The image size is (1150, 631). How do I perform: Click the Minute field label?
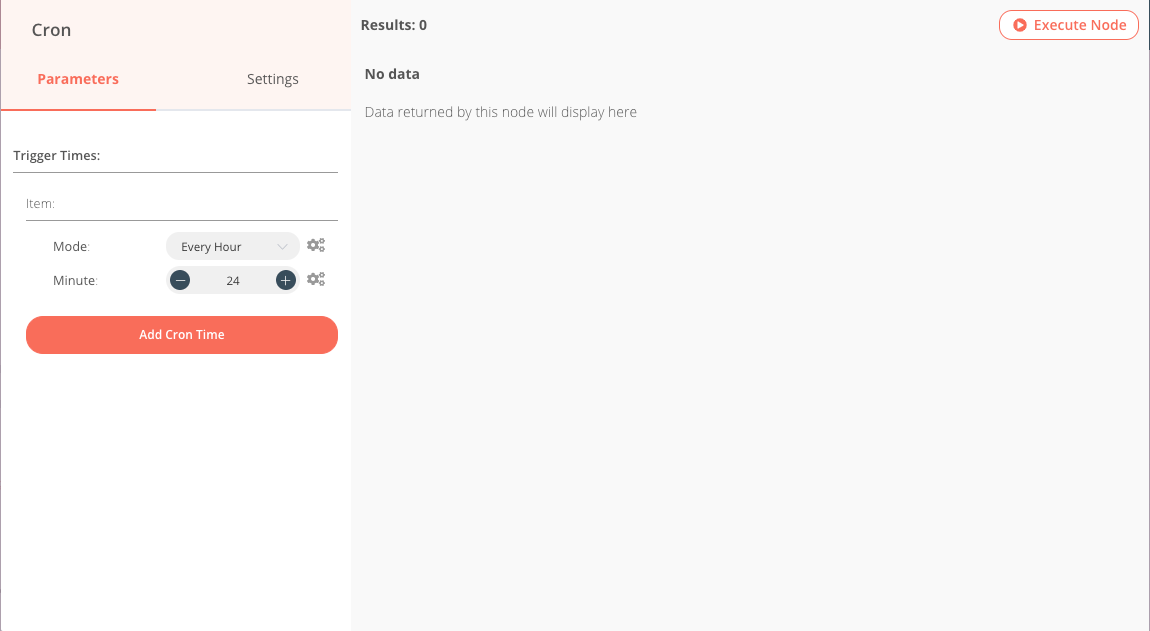(75, 281)
